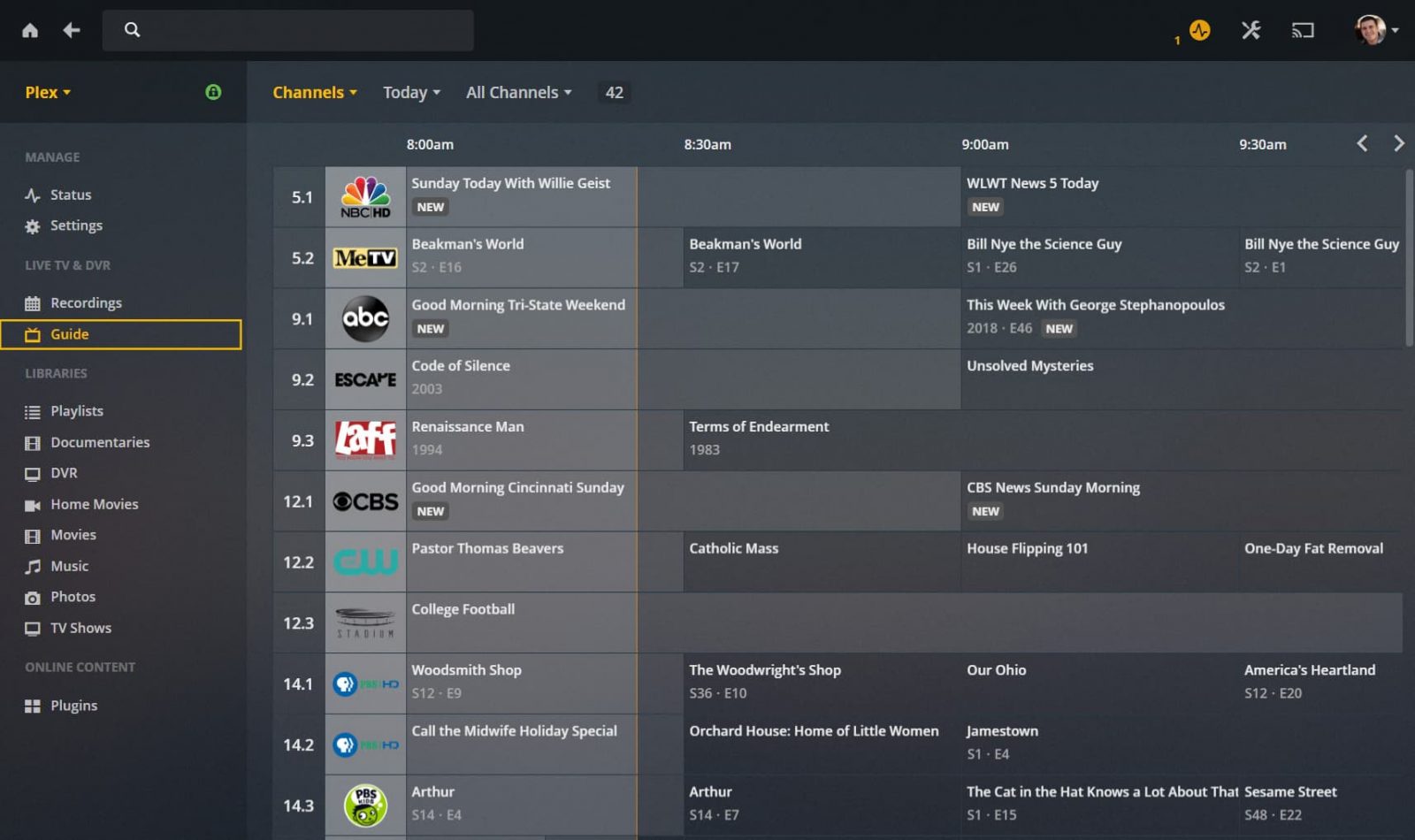
Task: Select Bill Nye the Science Guy S1 E26
Action: [1099, 258]
